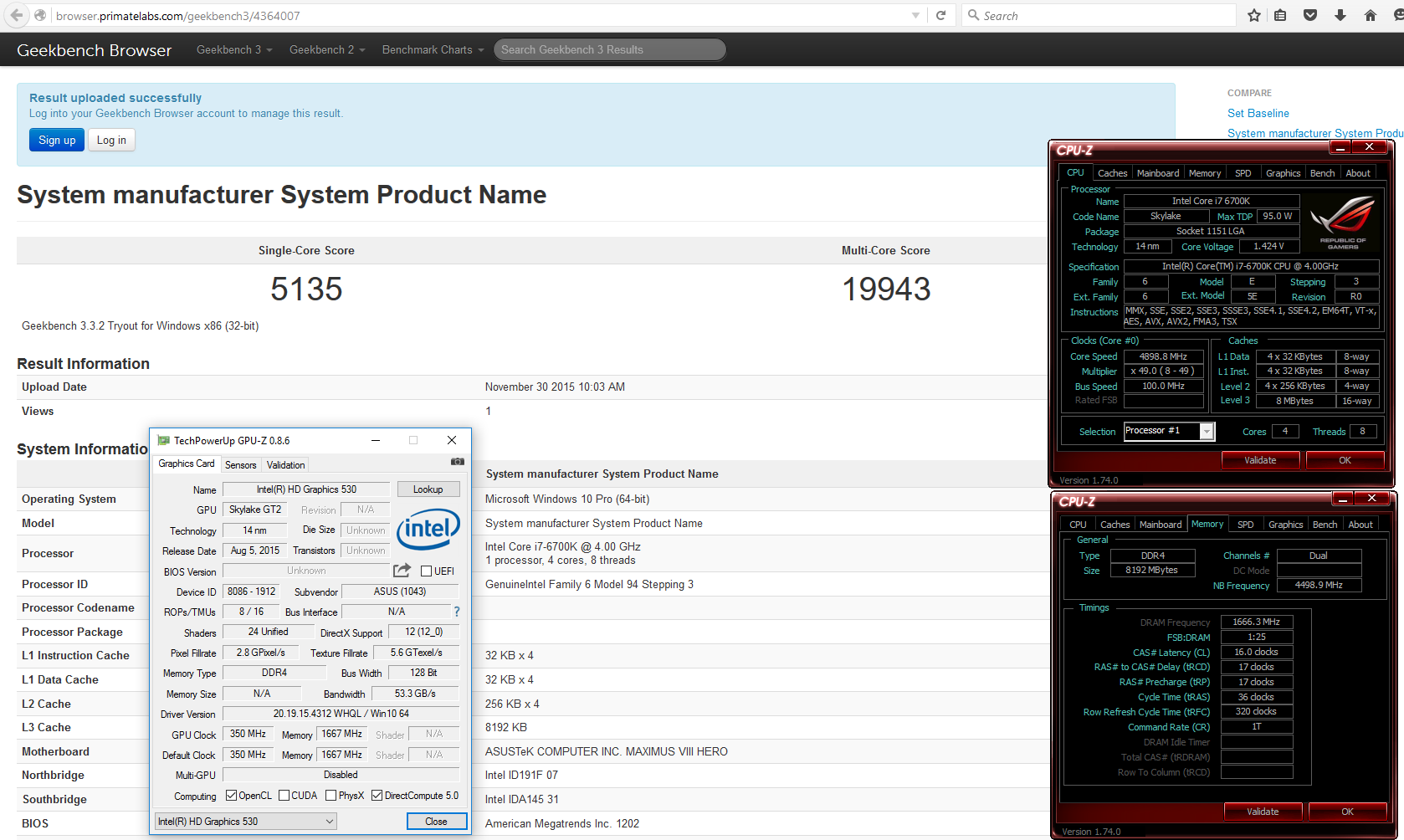
Task: Expand the Benchmark Charts dropdown
Action: click(x=433, y=49)
